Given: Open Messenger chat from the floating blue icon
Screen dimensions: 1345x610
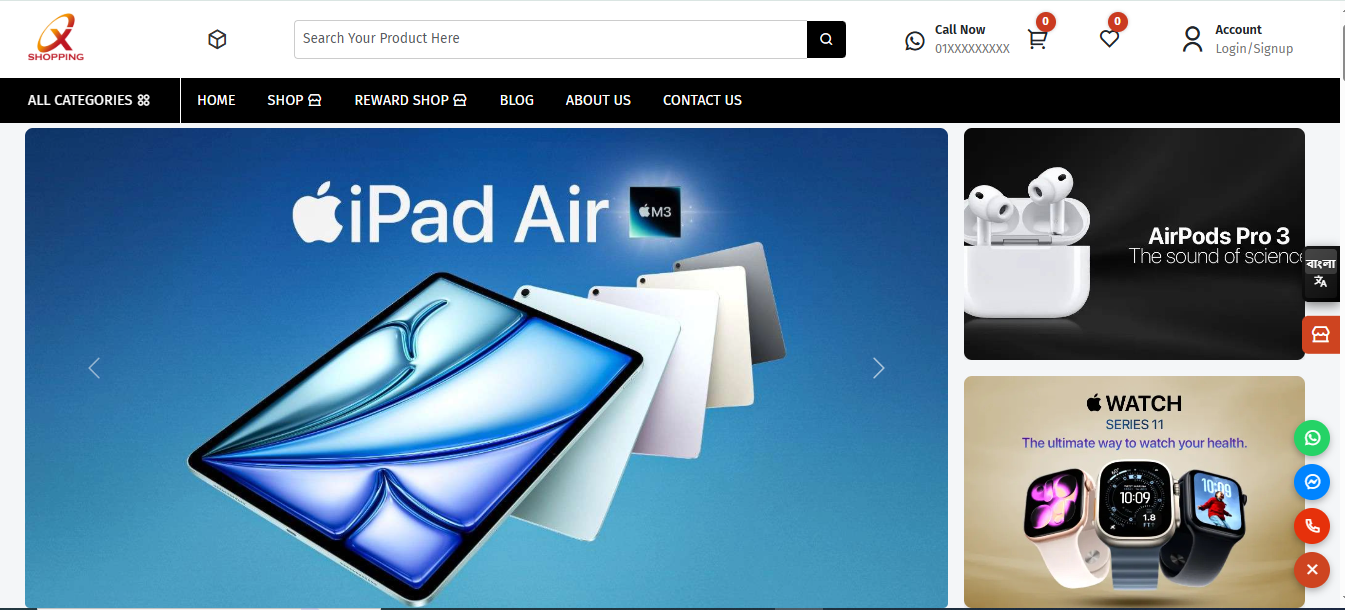Looking at the screenshot, I should coord(1311,482).
